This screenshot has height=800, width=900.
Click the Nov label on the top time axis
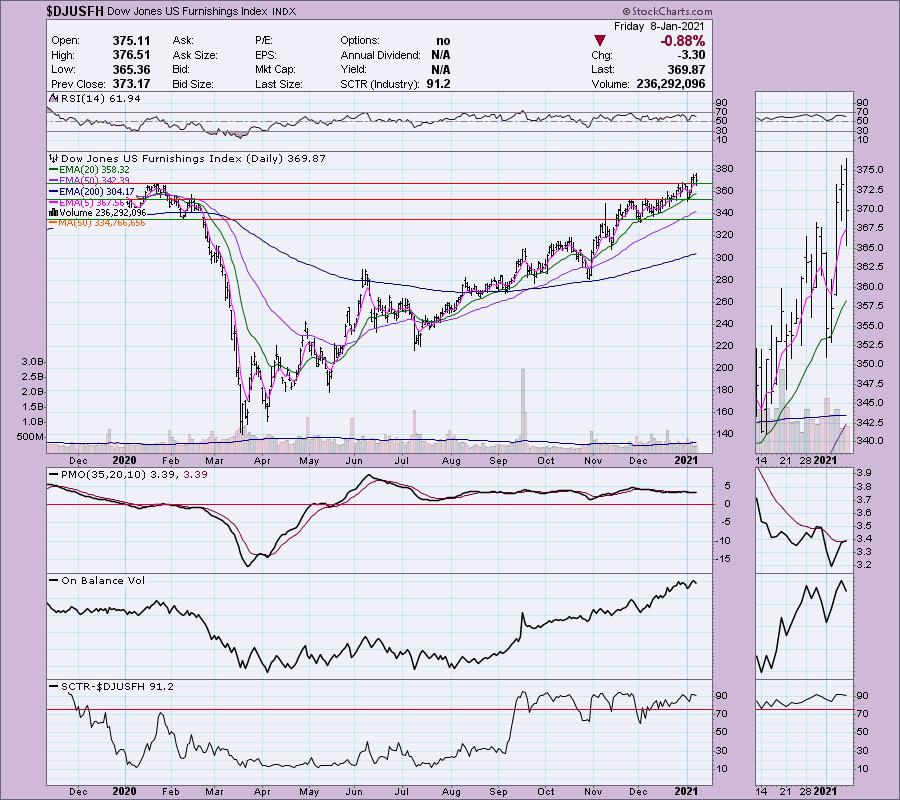593,460
